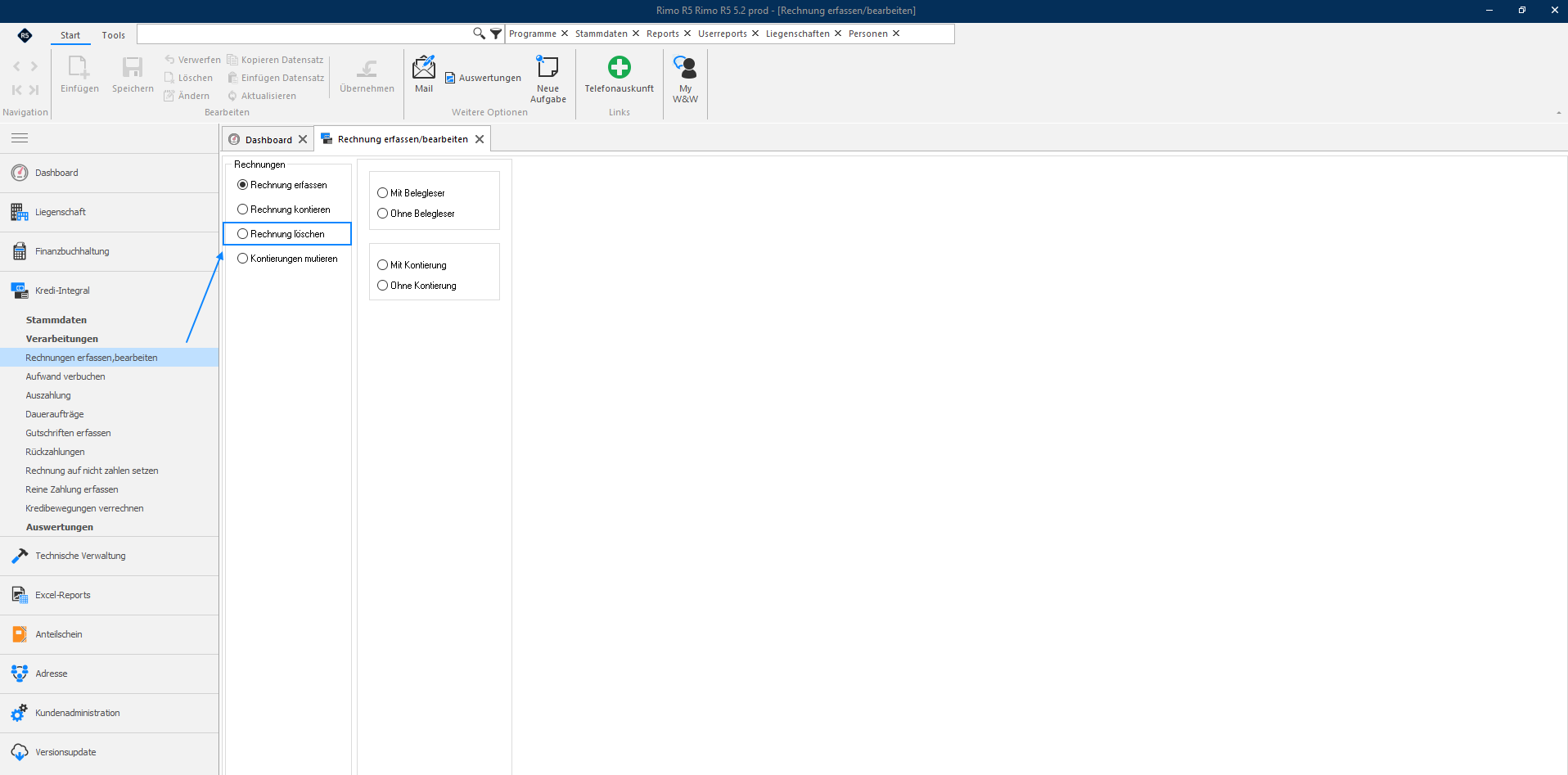Switch to the Dashboard document tab
Viewport: 1568px width, 775px height.
pyautogui.click(x=268, y=140)
